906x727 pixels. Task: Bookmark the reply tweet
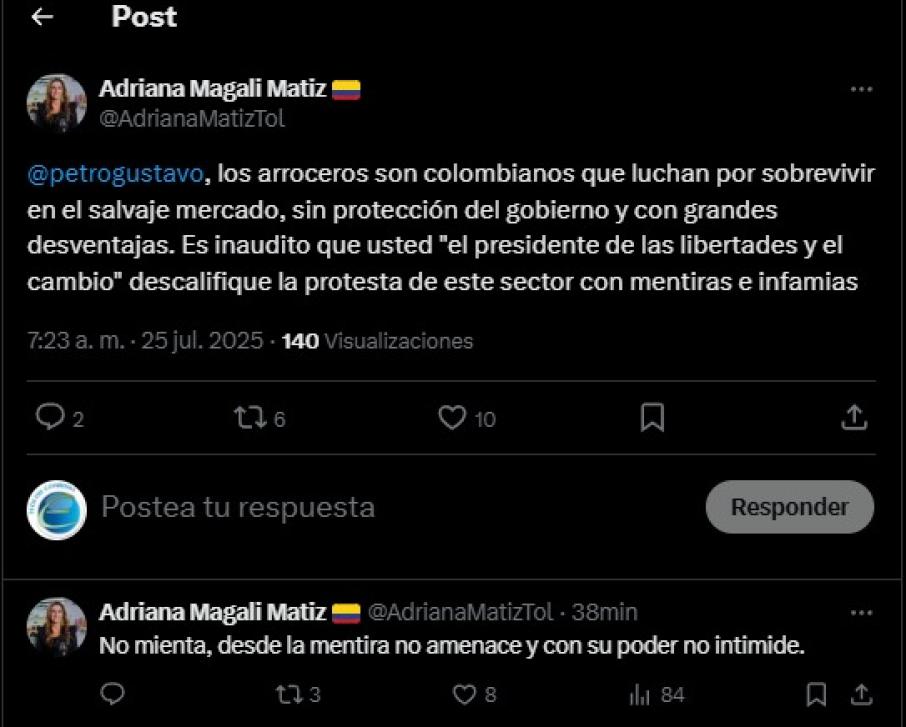(x=815, y=691)
